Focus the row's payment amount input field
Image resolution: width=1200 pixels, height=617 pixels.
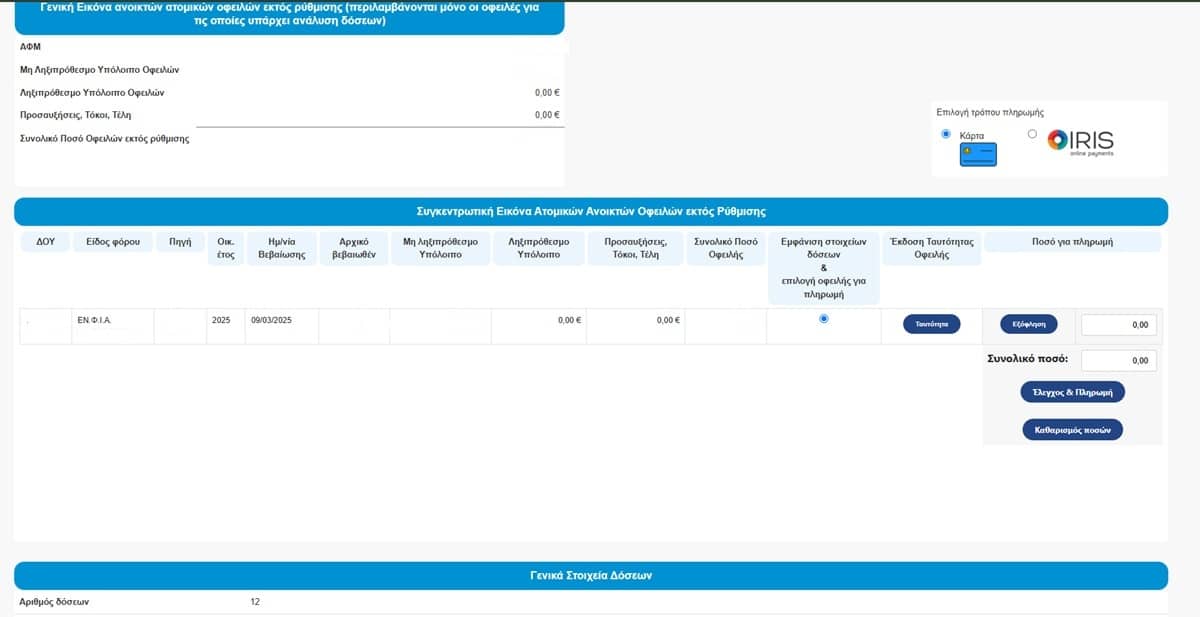pyautogui.click(x=1118, y=324)
